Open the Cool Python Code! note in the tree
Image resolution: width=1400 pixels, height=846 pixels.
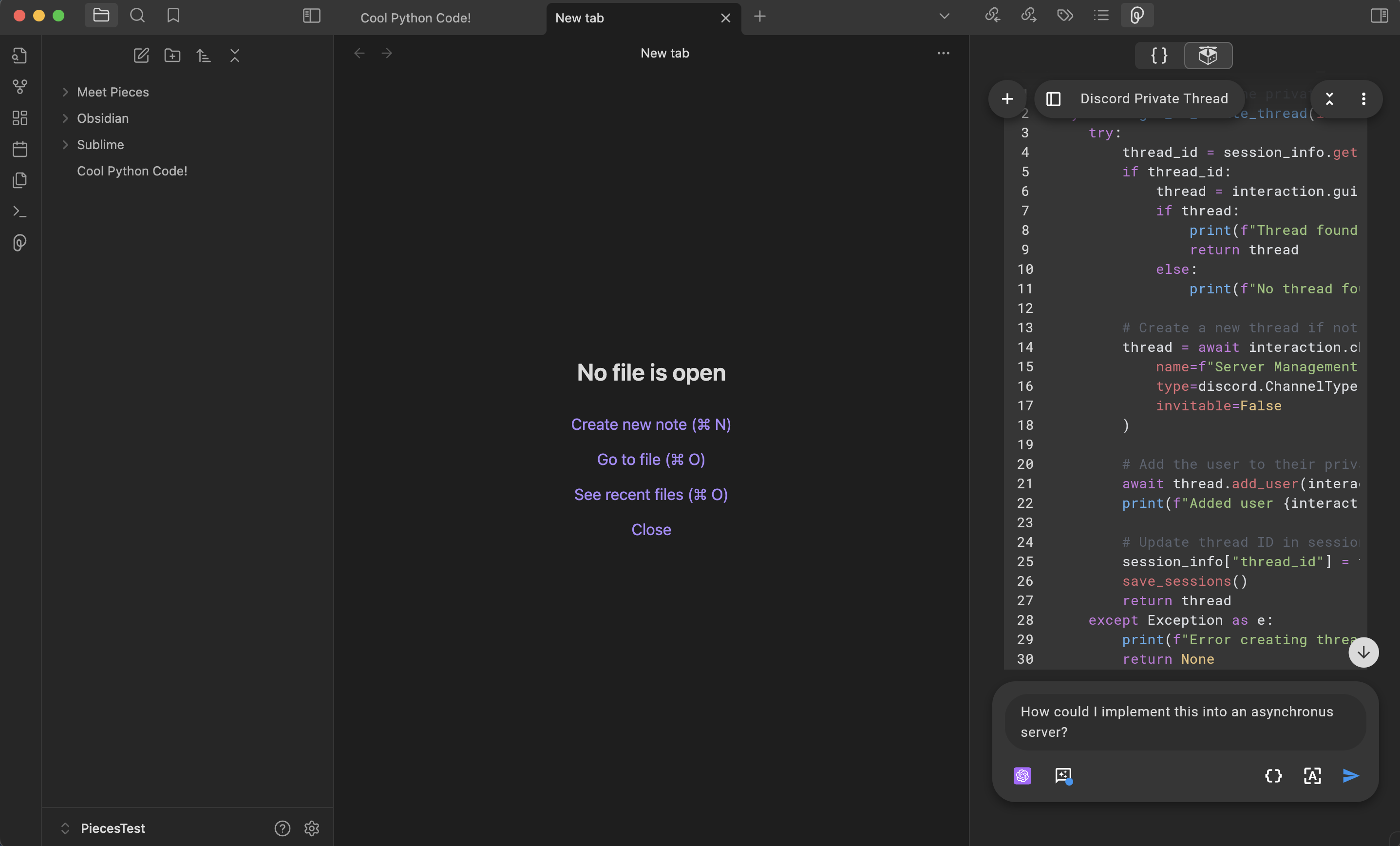pyautogui.click(x=132, y=171)
